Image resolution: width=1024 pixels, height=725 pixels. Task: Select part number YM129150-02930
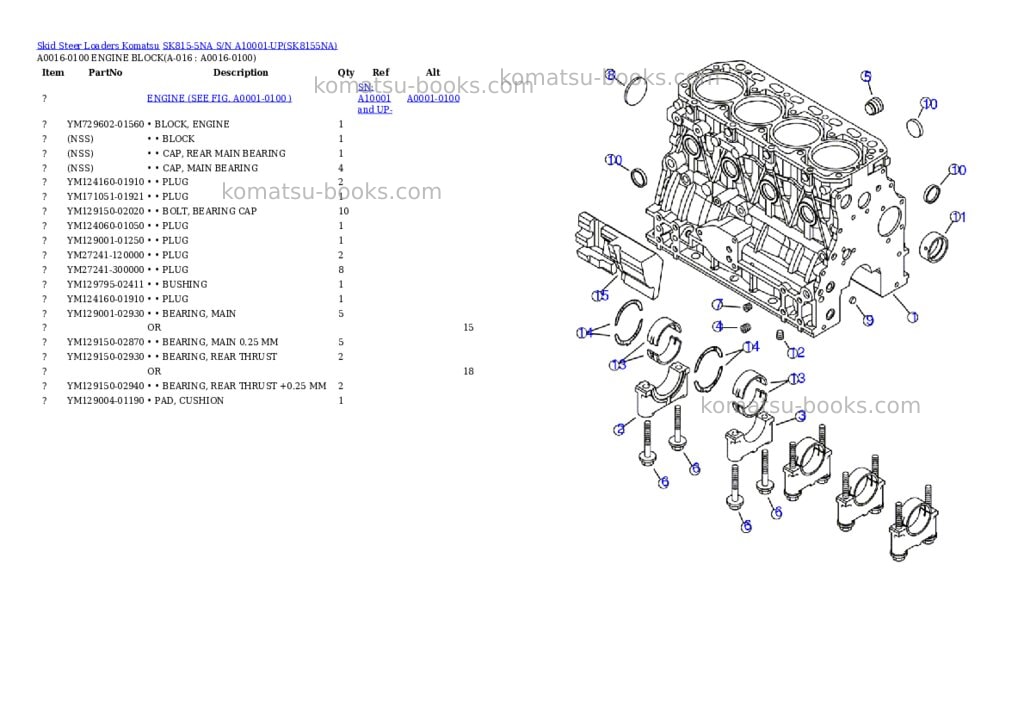[x=105, y=357]
